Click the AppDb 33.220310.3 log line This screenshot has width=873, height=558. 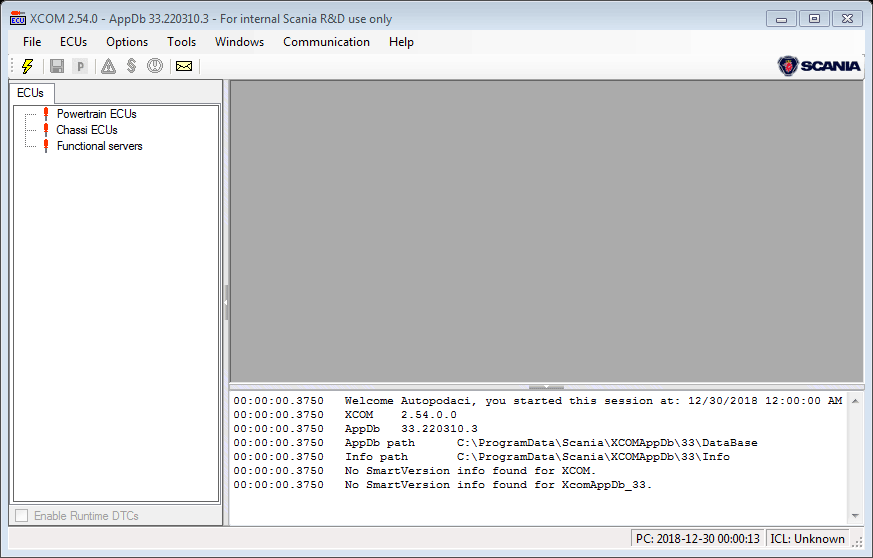[356, 429]
